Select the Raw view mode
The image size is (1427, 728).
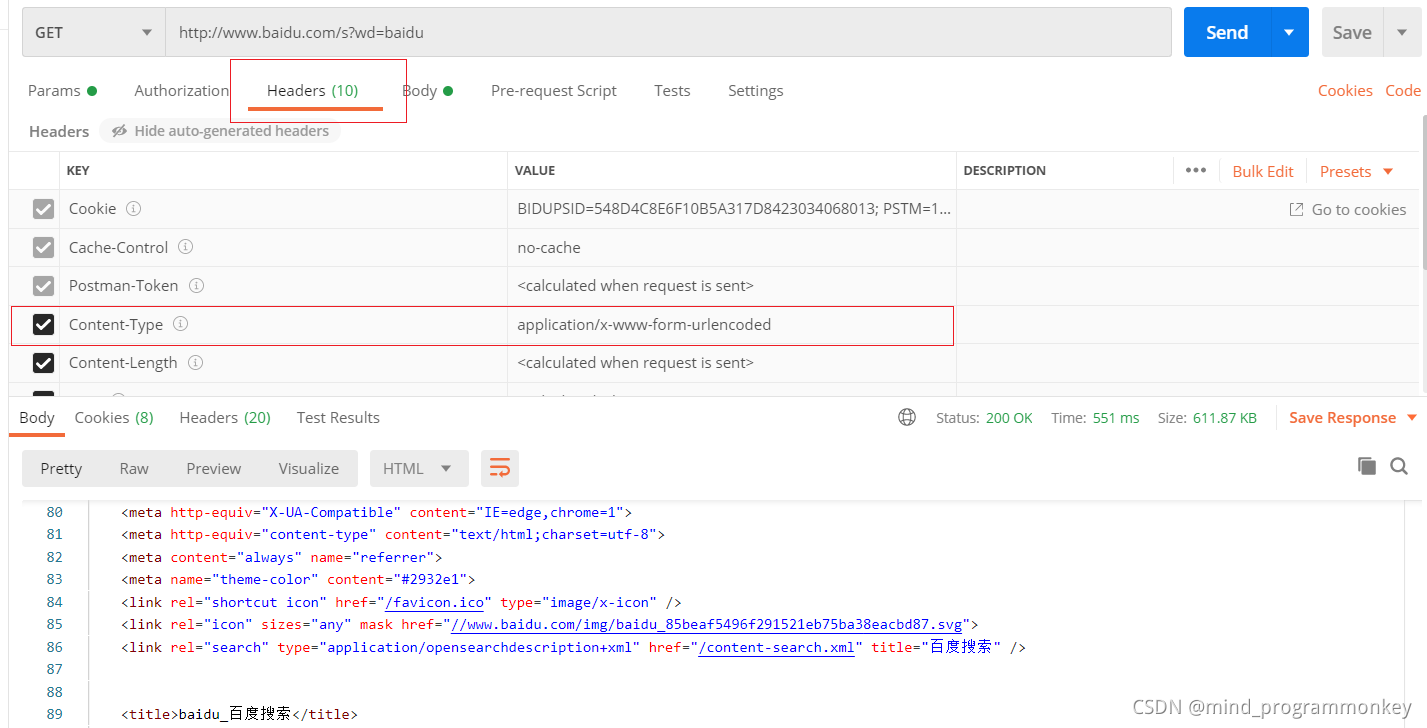[134, 468]
